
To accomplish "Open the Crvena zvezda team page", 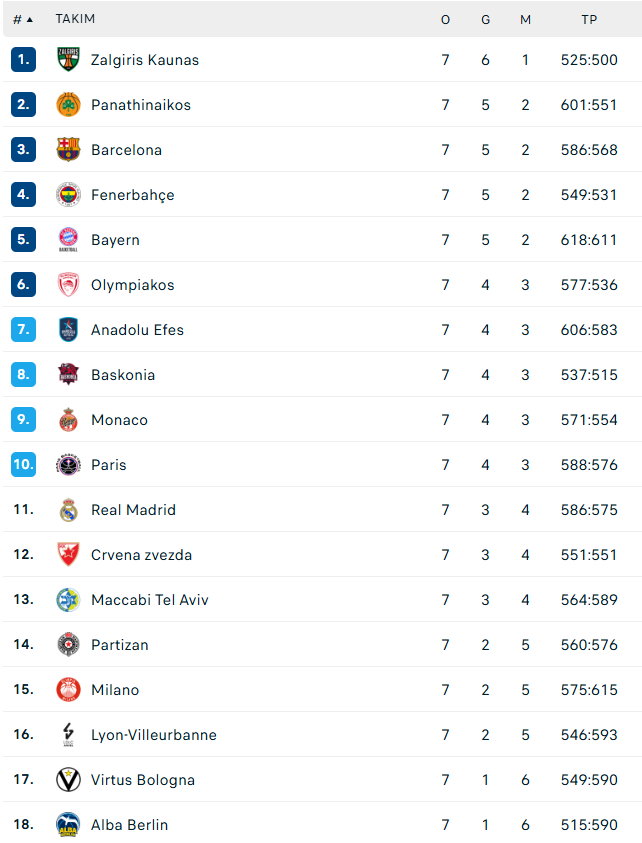I will click(141, 555).
